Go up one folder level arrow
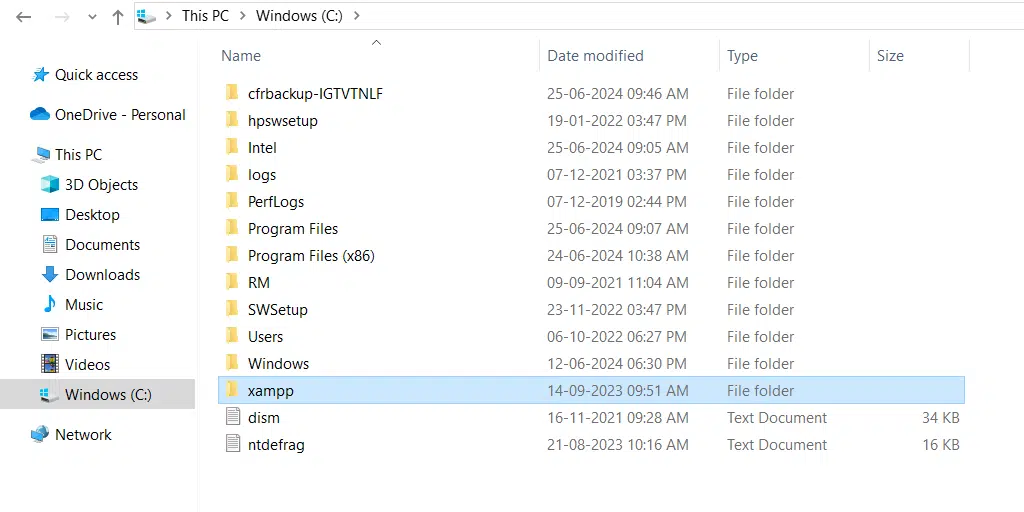 (x=118, y=17)
